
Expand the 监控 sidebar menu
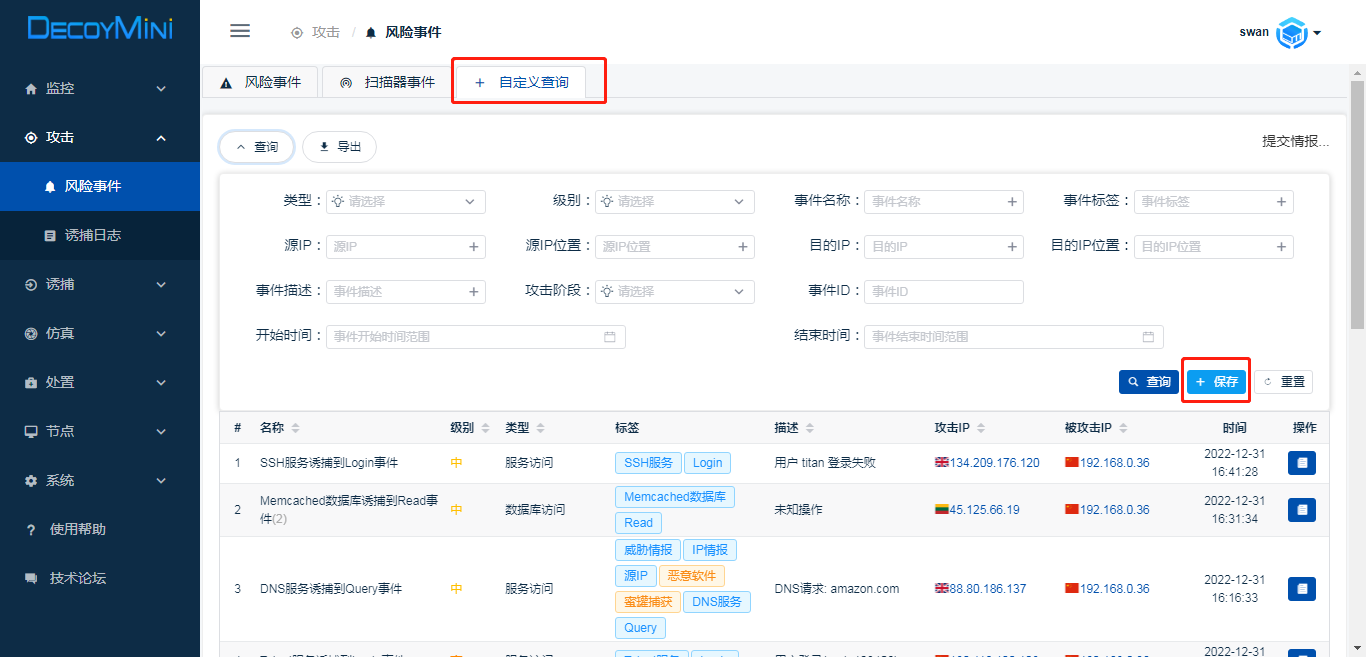click(100, 89)
